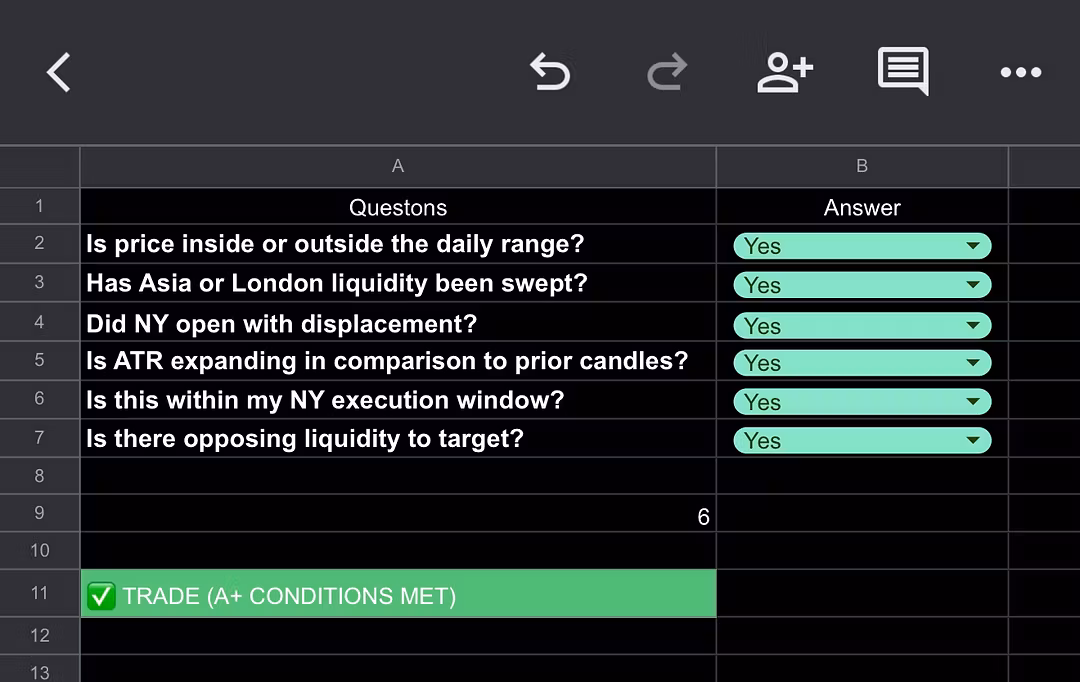Open the daily range answer dropdown

point(972,246)
